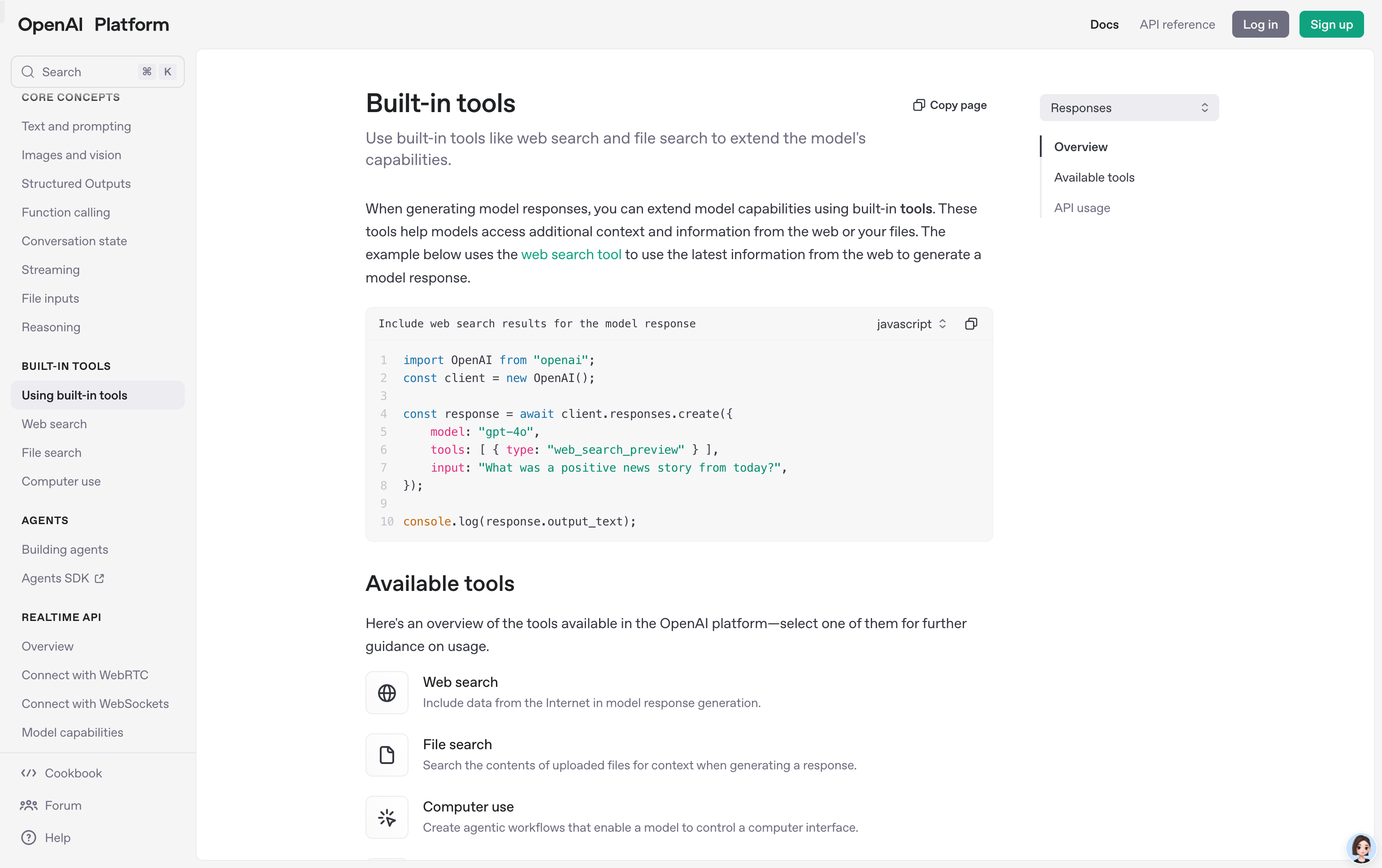Click the search magnifier icon

[27, 72]
